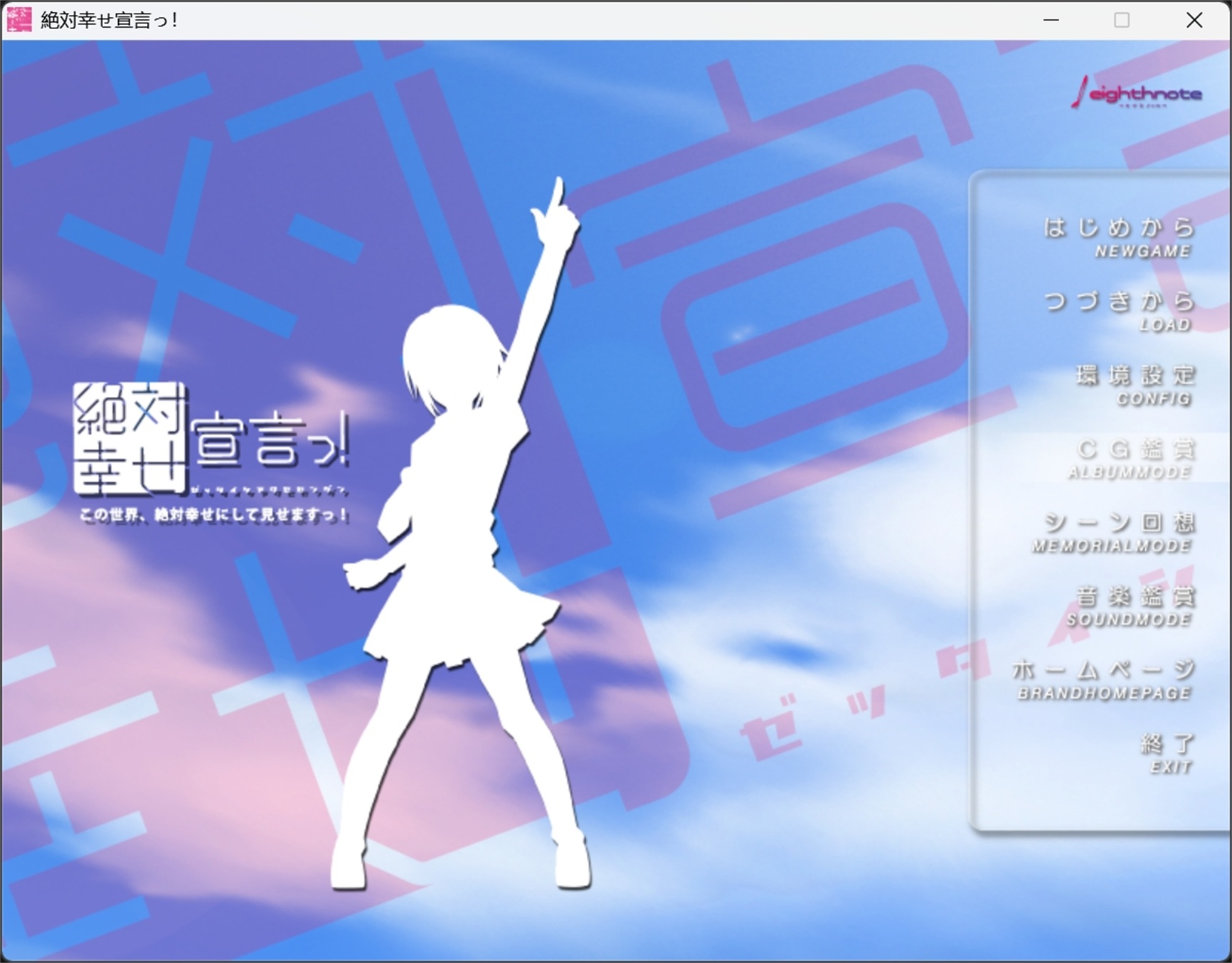Start a new game with はじめから
The image size is (1232, 963).
pyautogui.click(x=1119, y=238)
